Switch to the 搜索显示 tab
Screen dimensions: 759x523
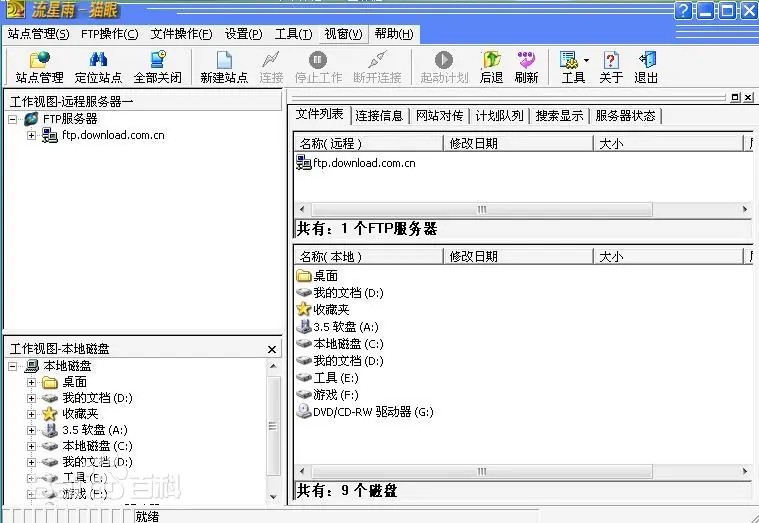(x=559, y=116)
